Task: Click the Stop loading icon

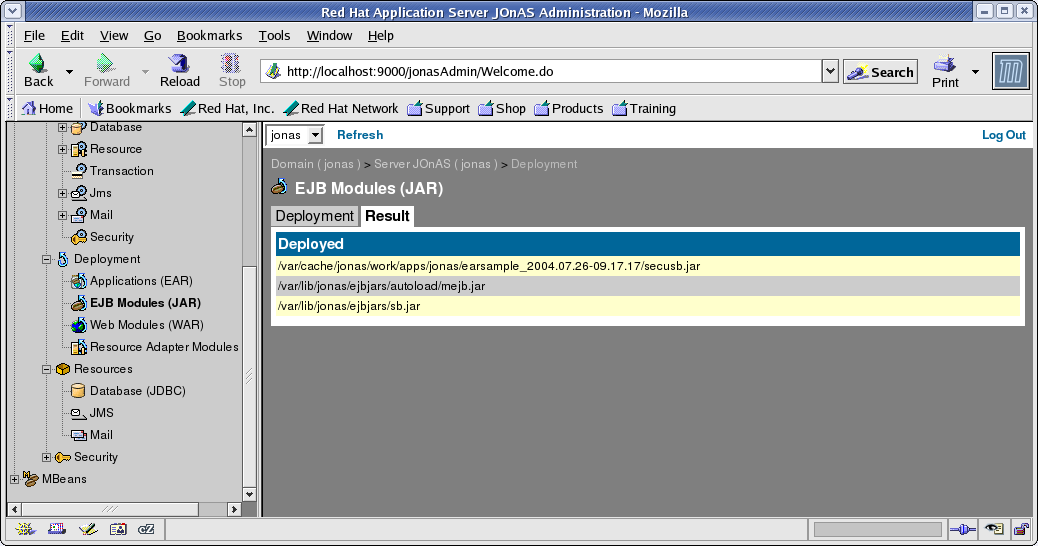Action: coord(230,63)
